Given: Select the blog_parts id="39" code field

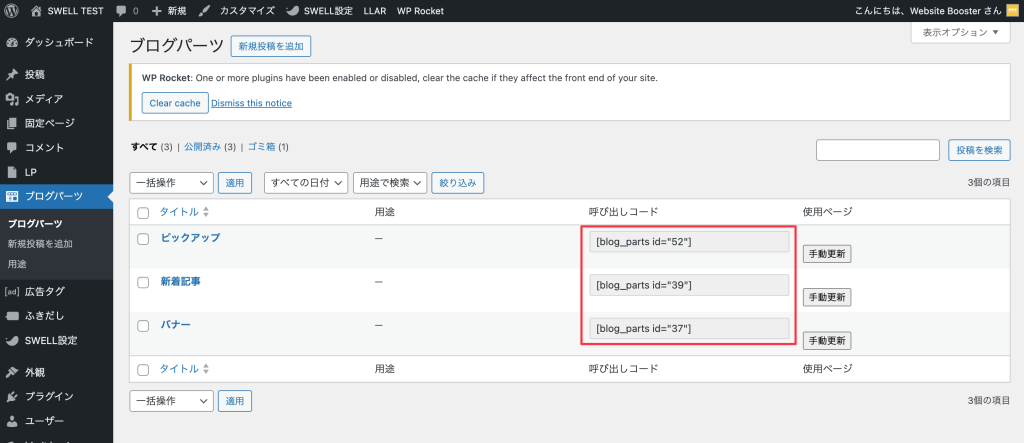Looking at the screenshot, I should pyautogui.click(x=689, y=285).
